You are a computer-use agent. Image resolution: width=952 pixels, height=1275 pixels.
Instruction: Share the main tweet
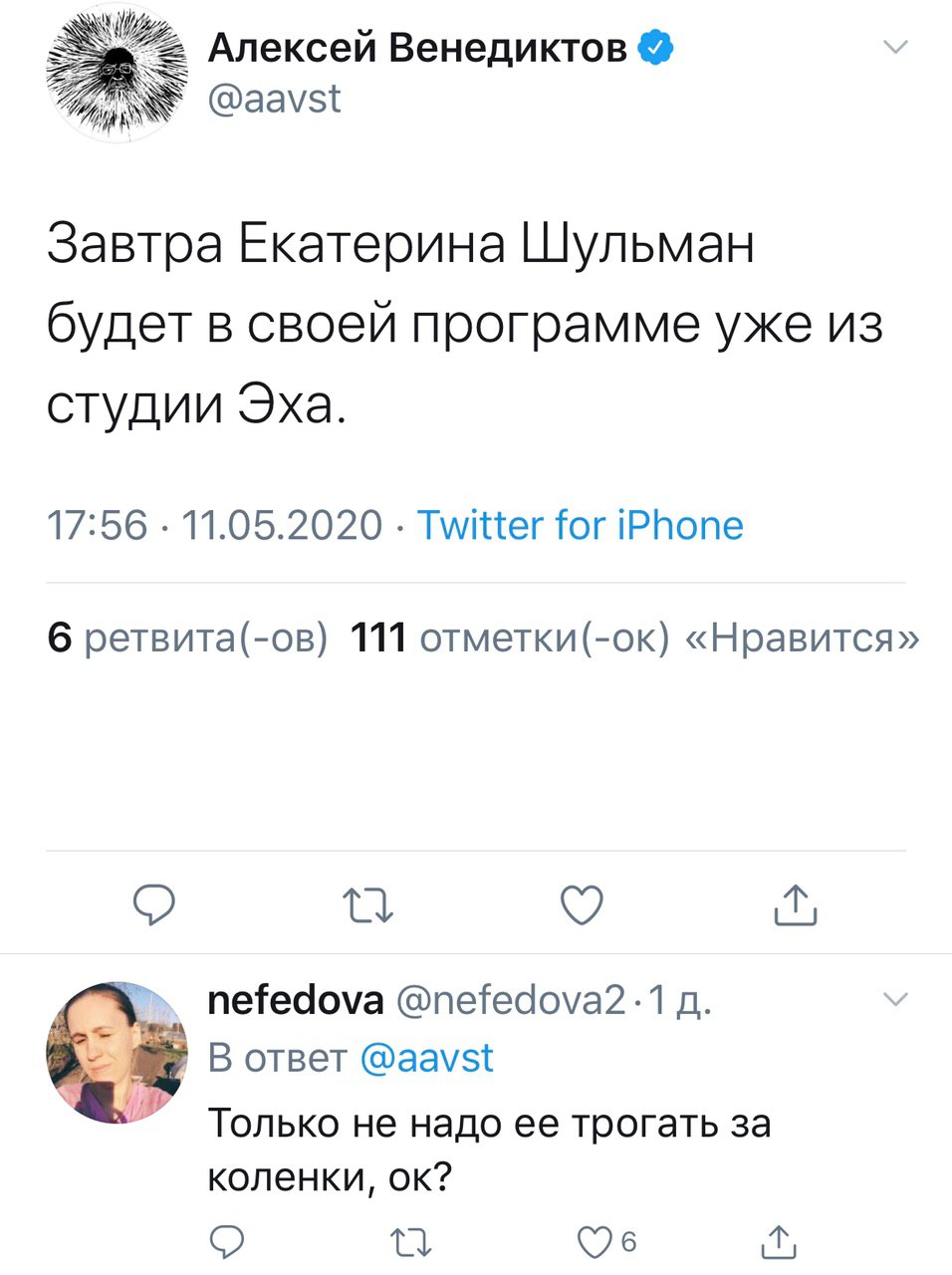pos(796,904)
